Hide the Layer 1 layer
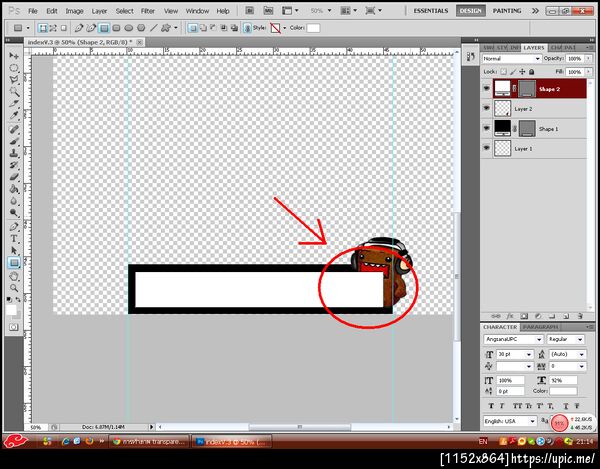The image size is (600, 469). pos(486,148)
